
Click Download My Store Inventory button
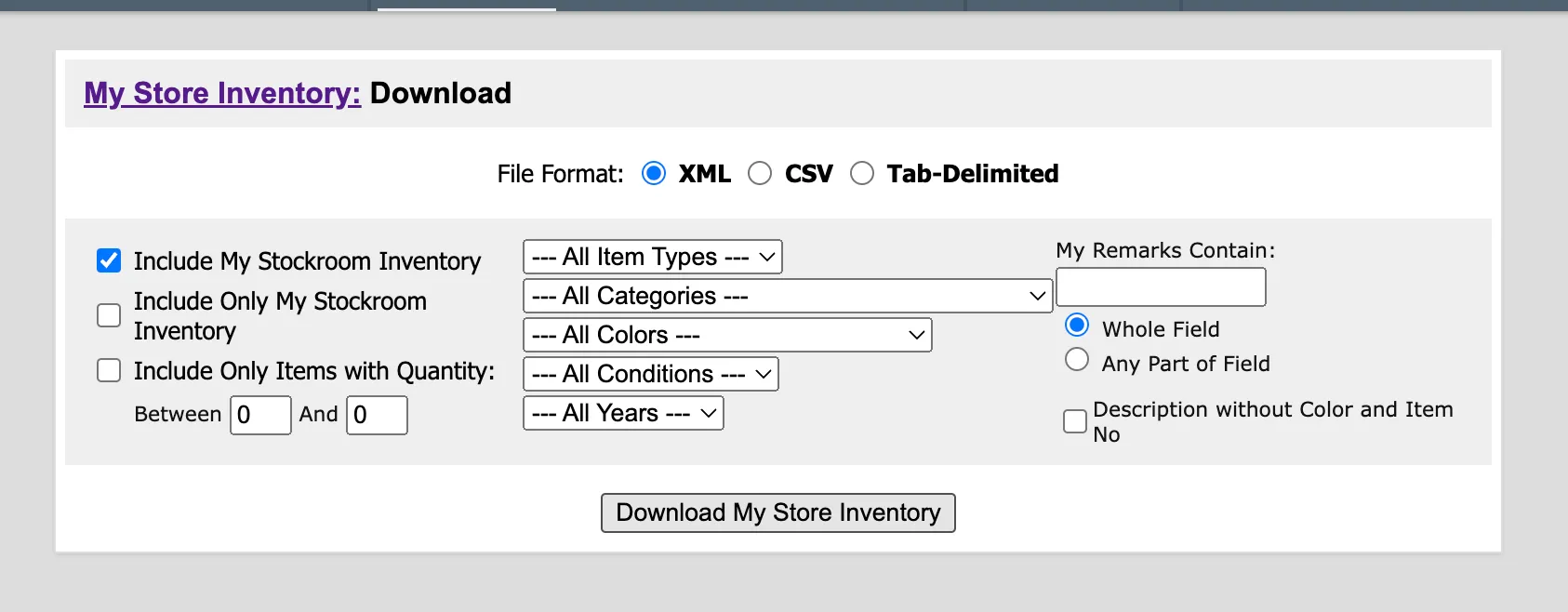click(x=778, y=512)
